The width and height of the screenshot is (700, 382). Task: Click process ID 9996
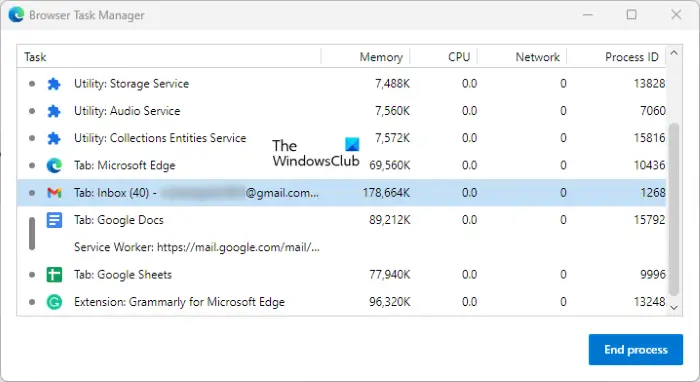[653, 274]
